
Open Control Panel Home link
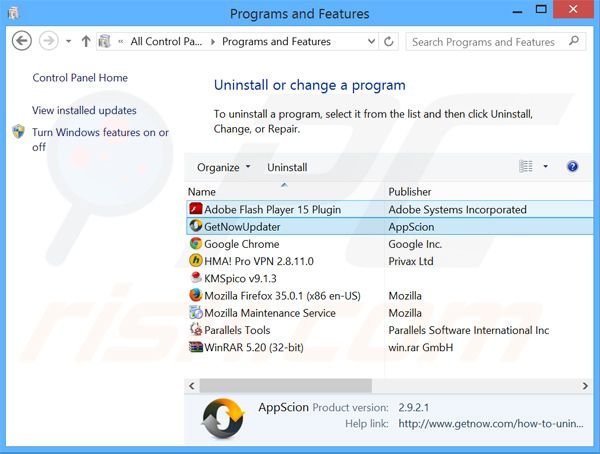(x=80, y=78)
